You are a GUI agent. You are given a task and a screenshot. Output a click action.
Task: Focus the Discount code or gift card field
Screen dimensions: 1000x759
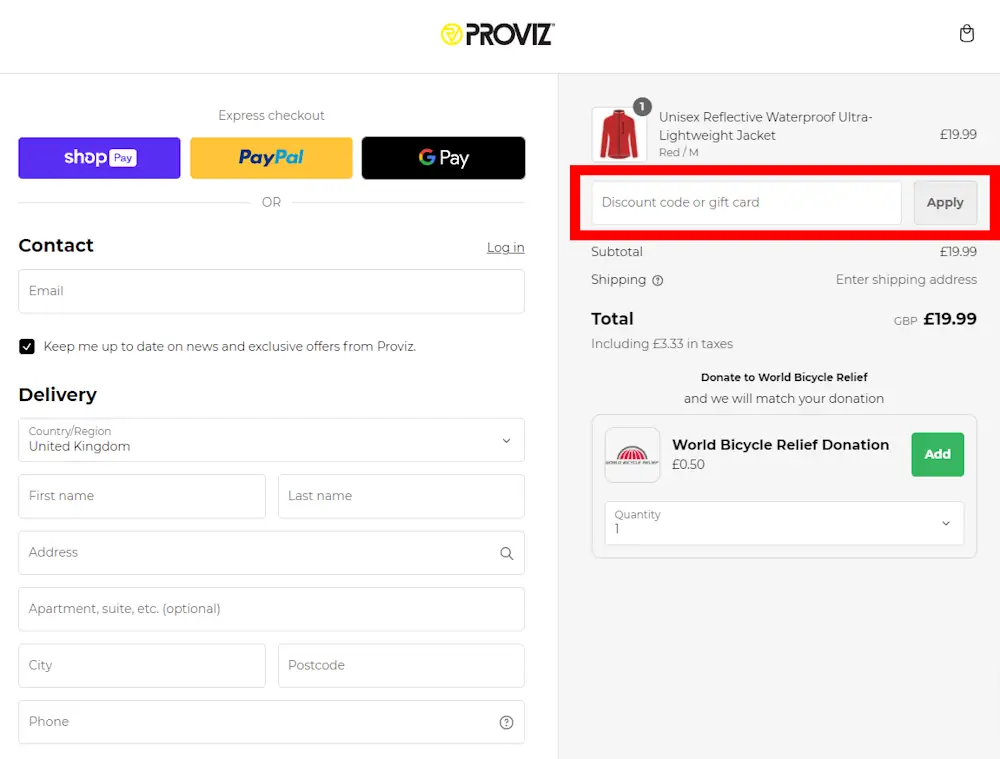pyautogui.click(x=746, y=203)
